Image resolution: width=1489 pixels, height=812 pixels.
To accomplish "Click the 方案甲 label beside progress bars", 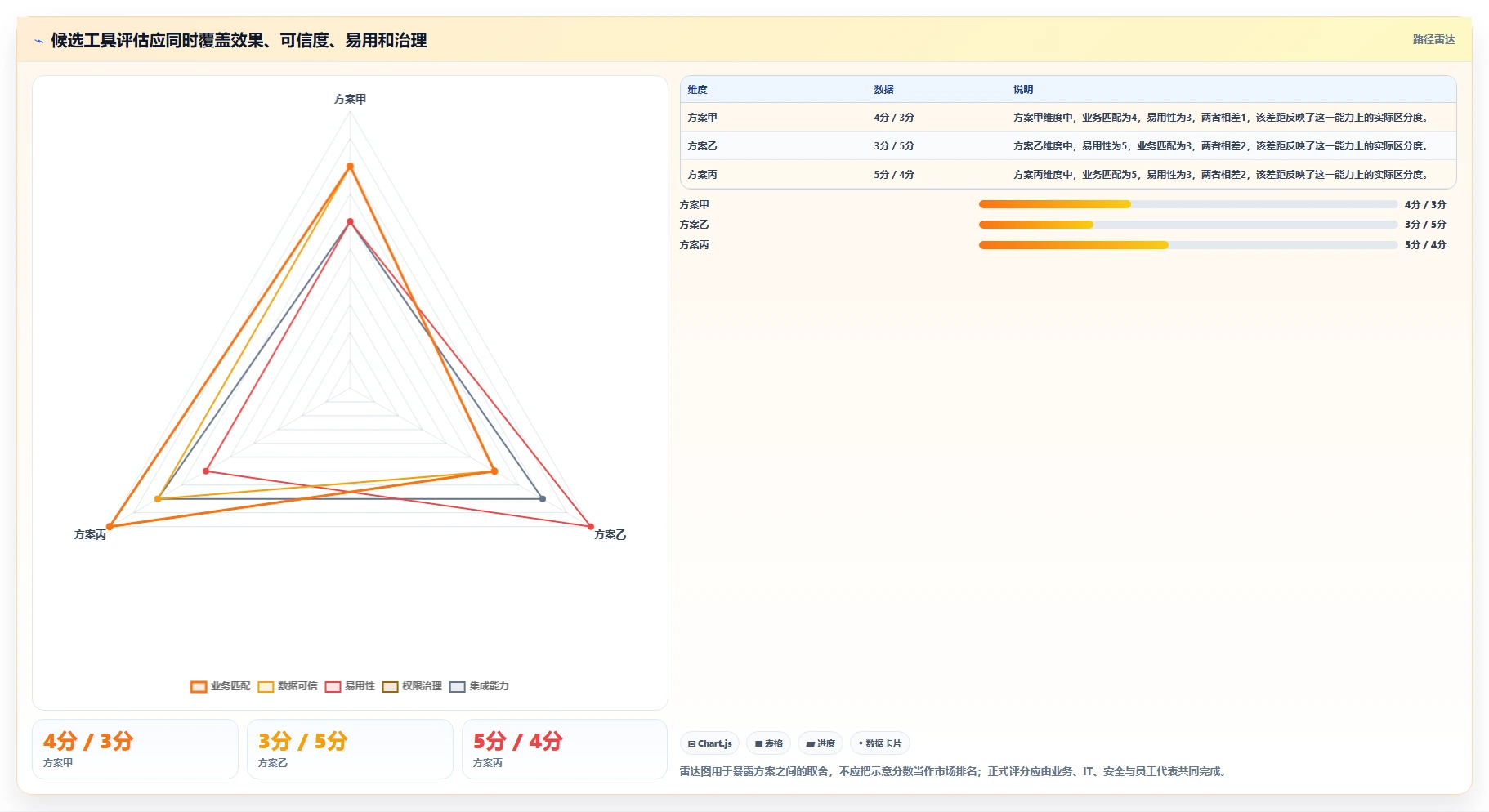I will point(695,205).
